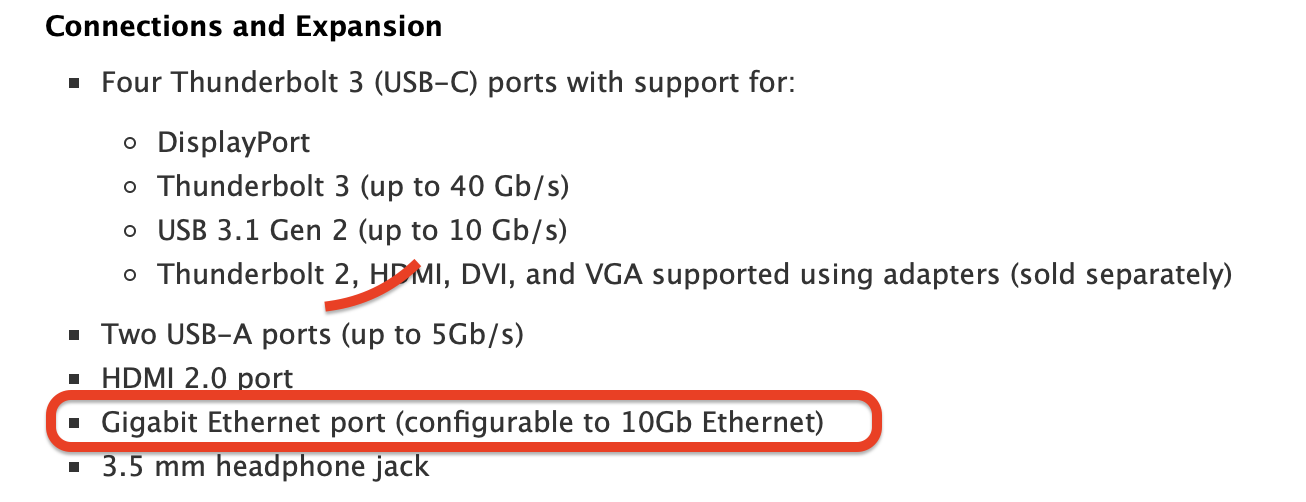Click the "Connections and Expansion" heading
The width and height of the screenshot is (1306, 502).
pos(244,27)
